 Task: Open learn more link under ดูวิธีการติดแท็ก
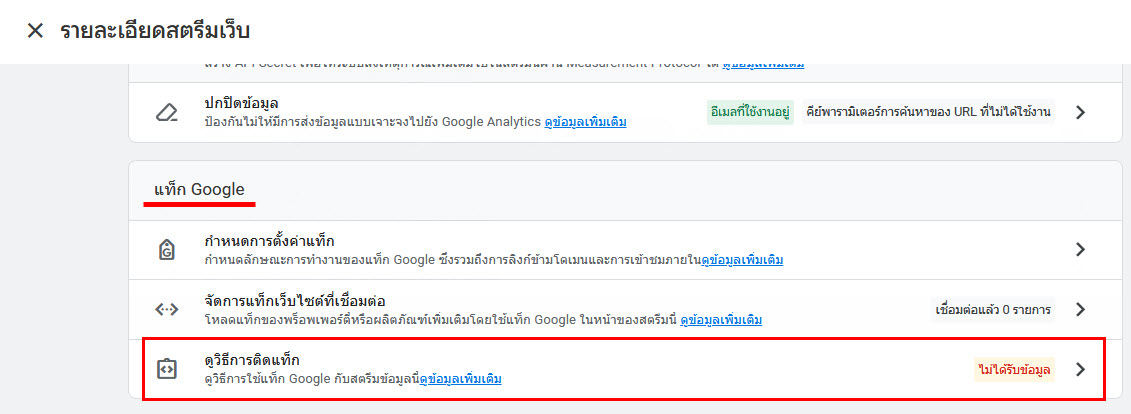point(460,378)
